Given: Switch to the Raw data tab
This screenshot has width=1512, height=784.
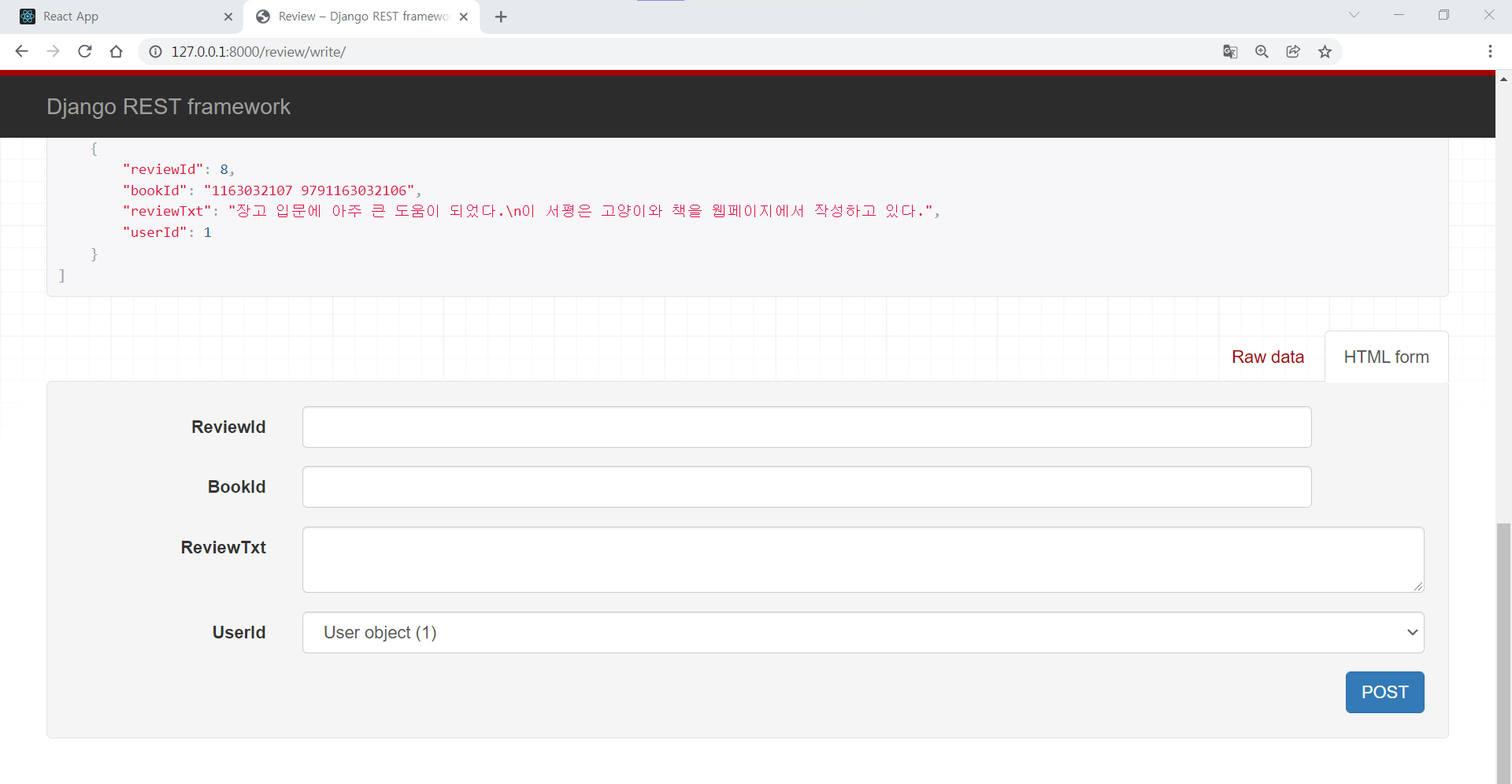Looking at the screenshot, I should (x=1268, y=357).
